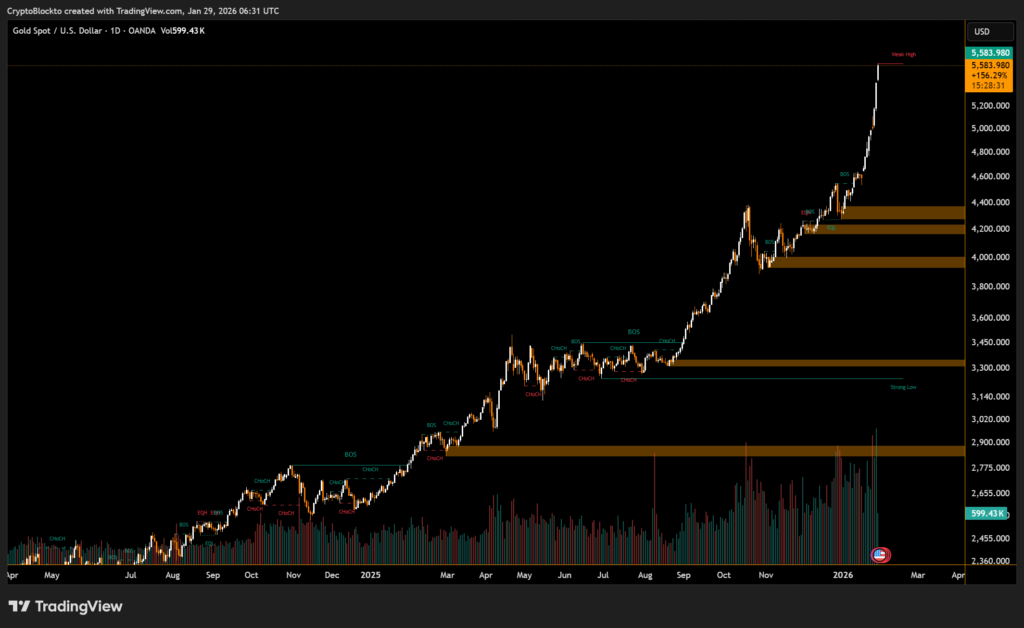Click the Vol 599.43K legend value
Screen dimensions: 1024x628
coord(184,31)
